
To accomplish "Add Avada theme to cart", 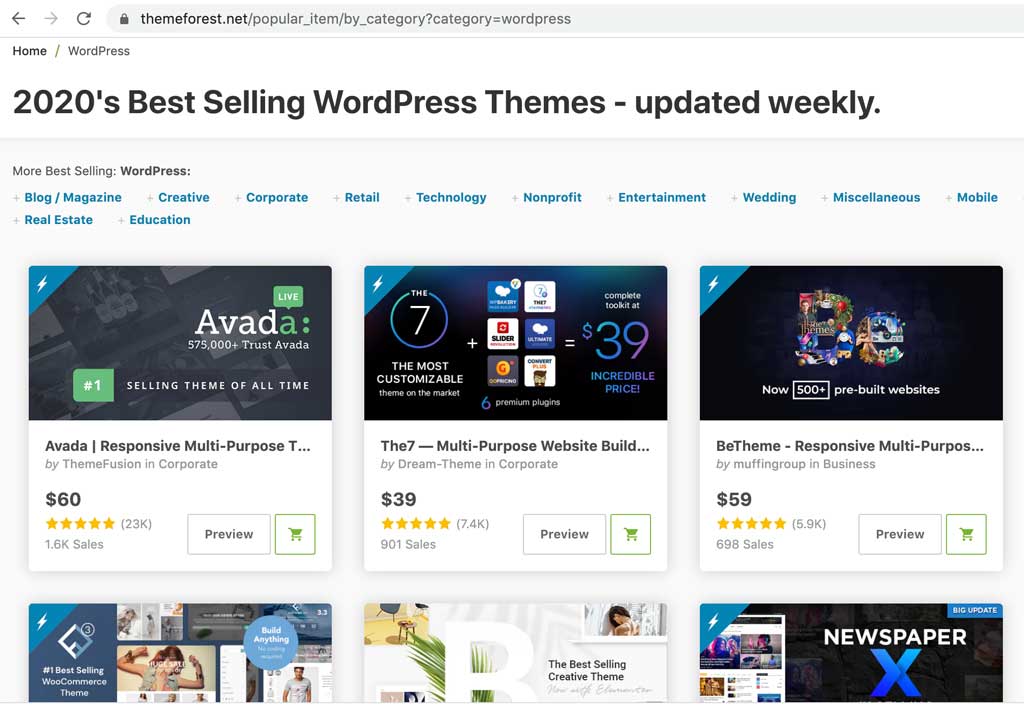I will point(295,534).
